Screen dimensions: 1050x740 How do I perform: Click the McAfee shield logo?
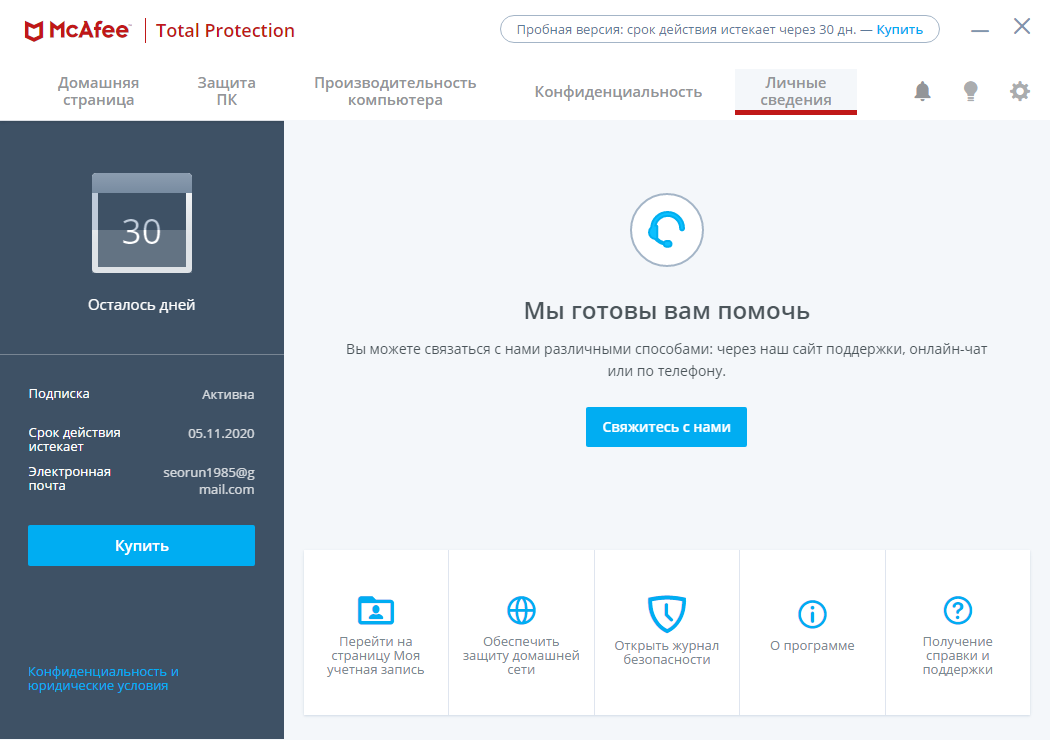coord(33,31)
